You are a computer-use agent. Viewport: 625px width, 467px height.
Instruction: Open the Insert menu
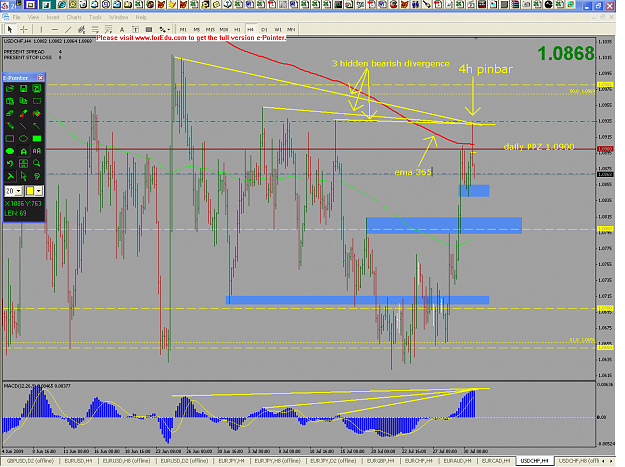(53, 17)
